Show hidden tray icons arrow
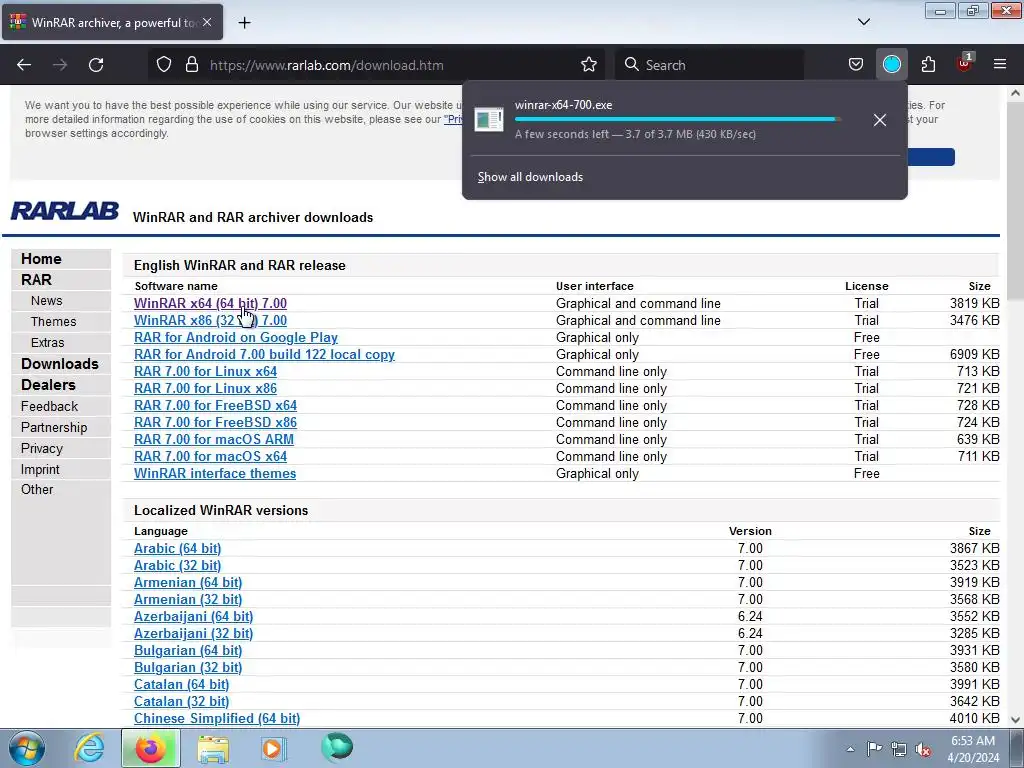Image resolution: width=1024 pixels, height=768 pixels. click(x=850, y=748)
